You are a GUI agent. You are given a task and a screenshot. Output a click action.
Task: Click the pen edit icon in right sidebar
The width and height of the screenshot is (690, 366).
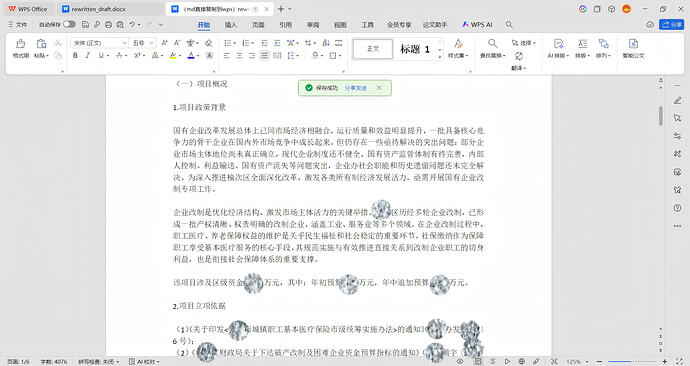tap(677, 101)
